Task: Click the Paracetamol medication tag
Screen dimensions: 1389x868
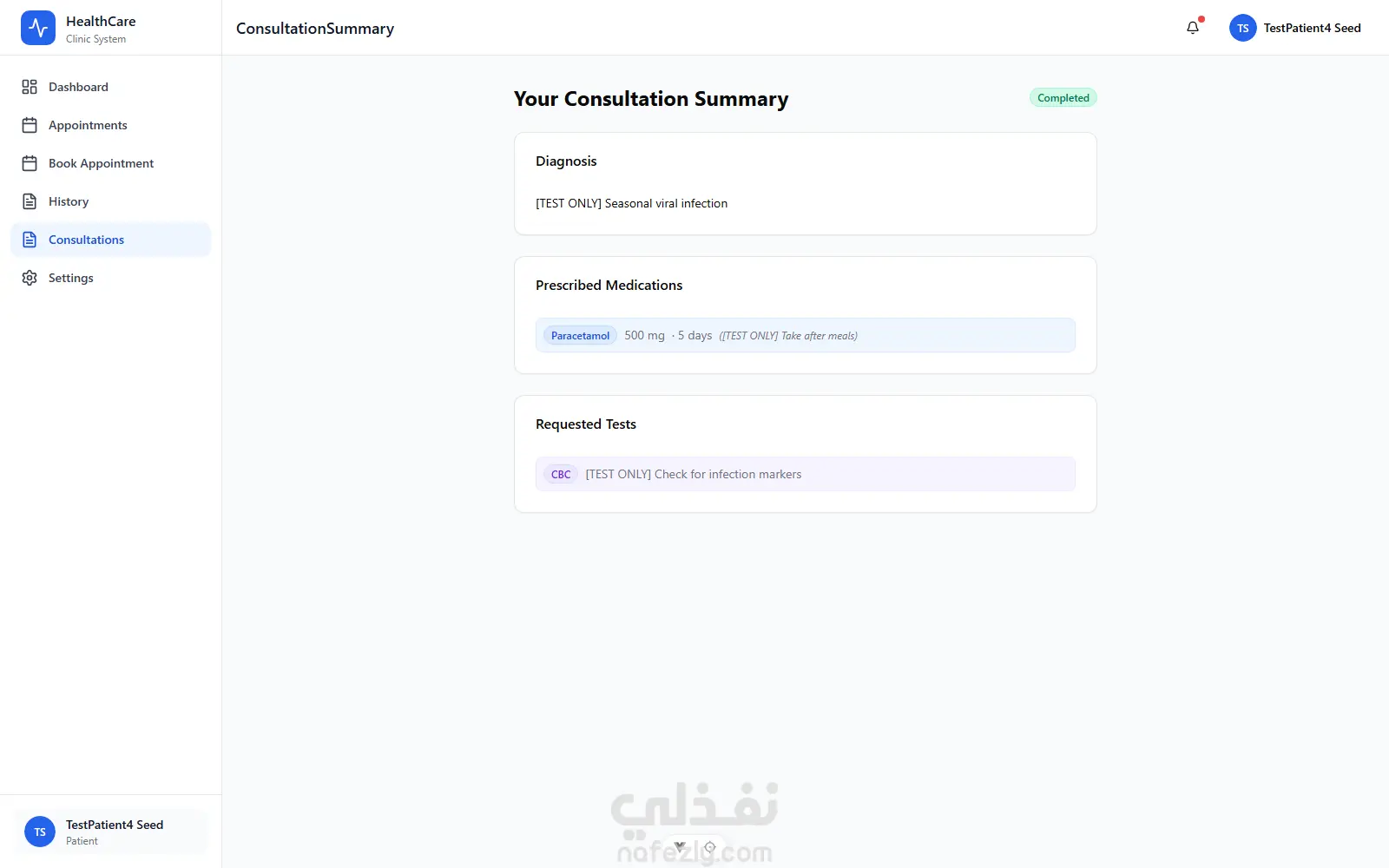Action: pyautogui.click(x=580, y=336)
